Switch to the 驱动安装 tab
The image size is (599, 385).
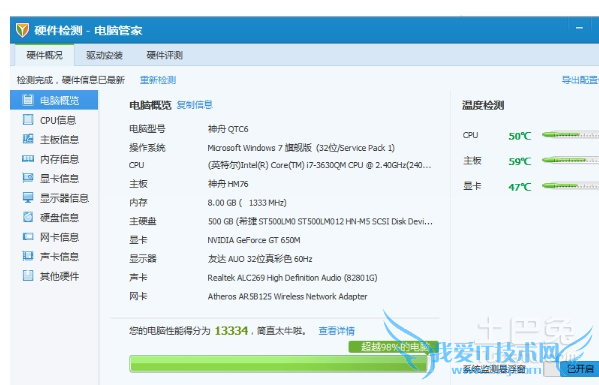(x=104, y=55)
